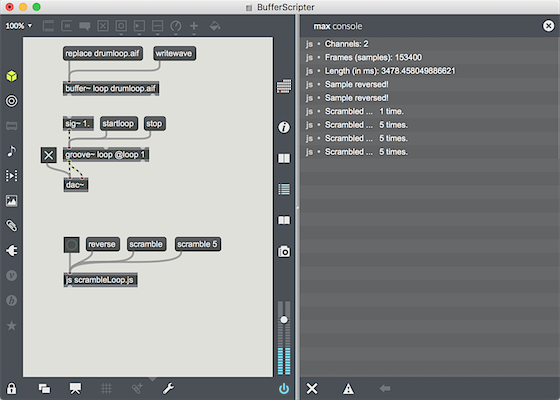Add a toggle object from top toolbar
This screenshot has height=400, width=560.
[x=103, y=26]
